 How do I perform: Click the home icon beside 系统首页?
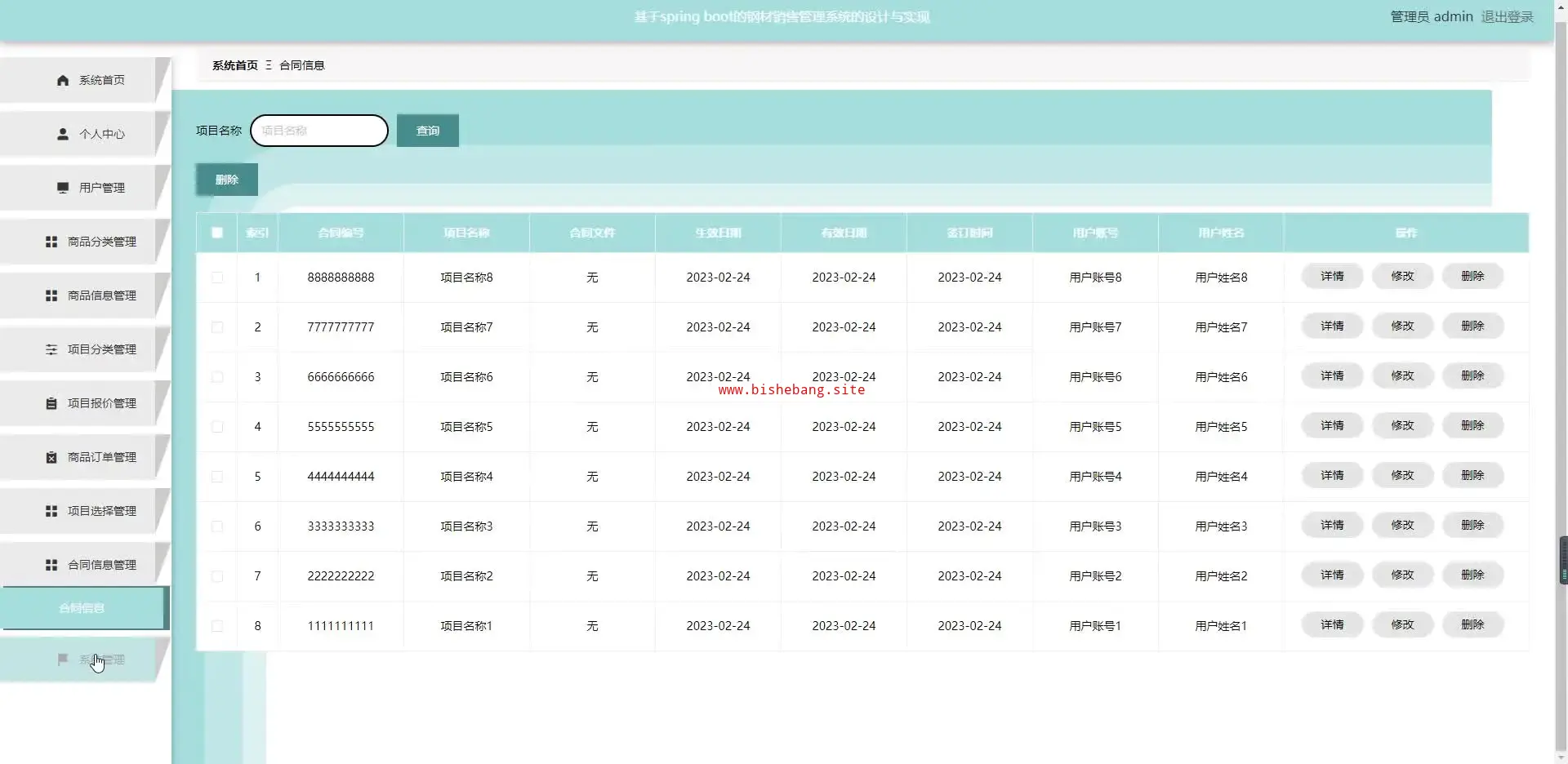[x=63, y=80]
